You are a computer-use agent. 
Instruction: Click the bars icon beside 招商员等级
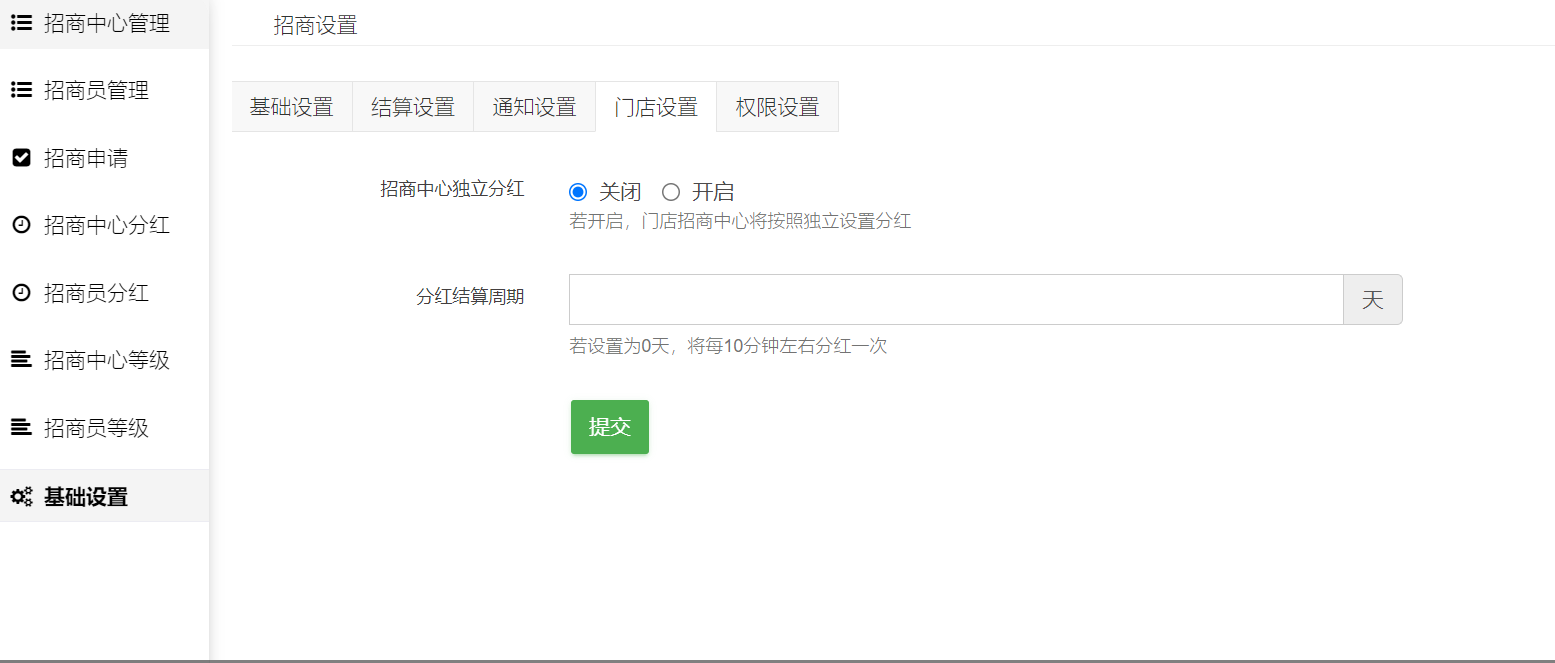(21, 428)
